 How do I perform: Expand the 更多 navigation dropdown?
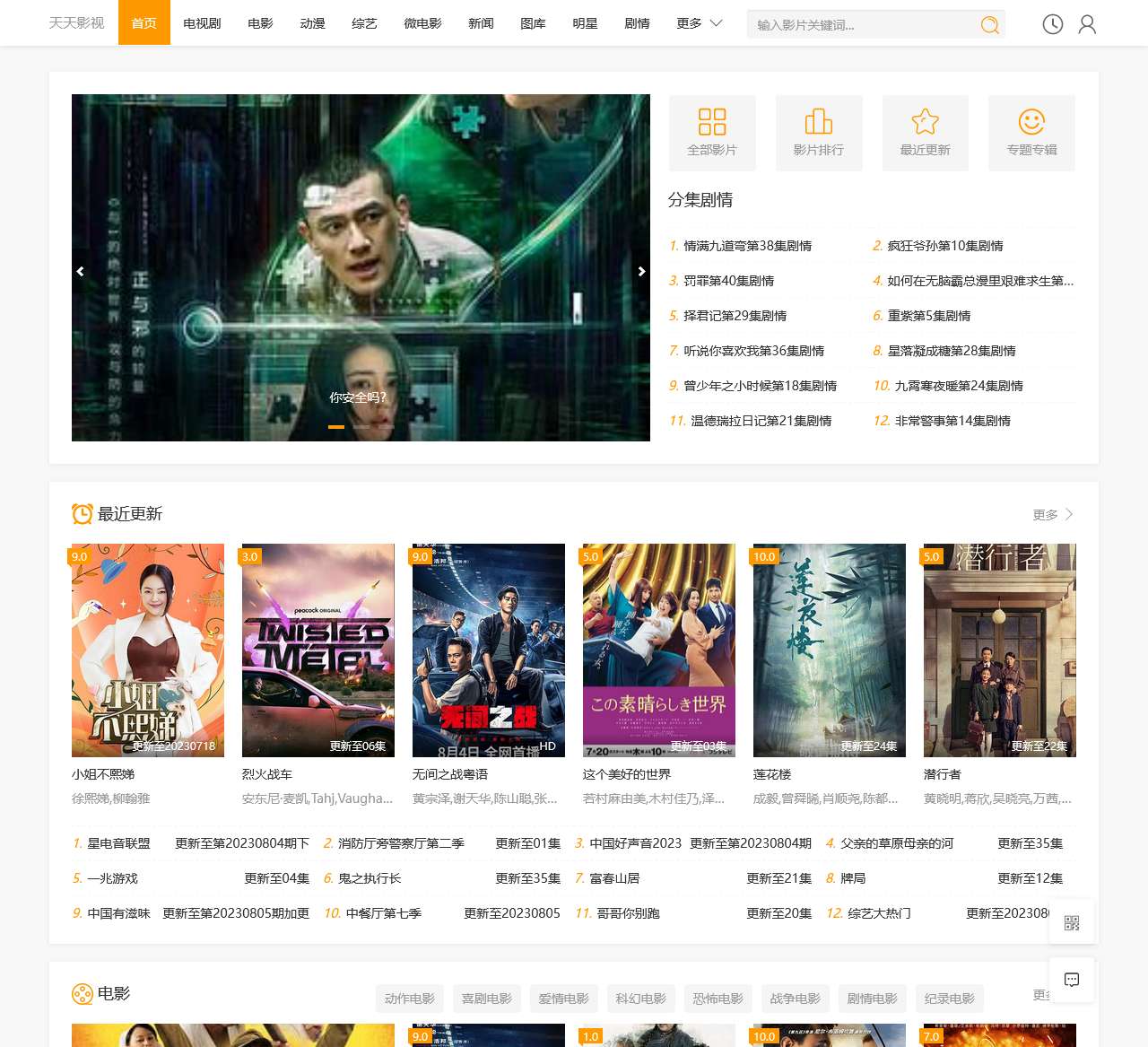click(x=699, y=24)
